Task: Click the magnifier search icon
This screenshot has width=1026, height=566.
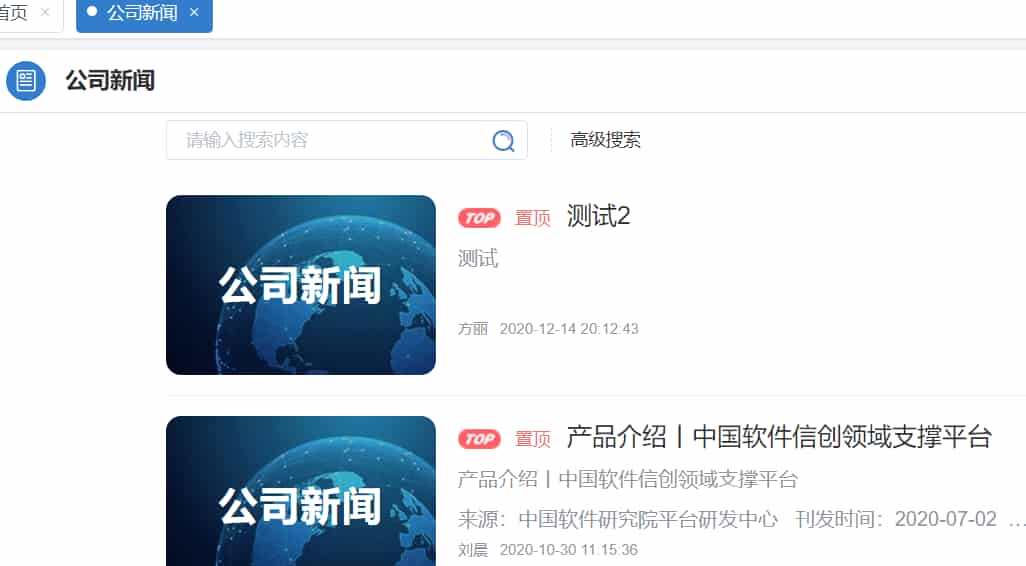Action: pos(503,141)
